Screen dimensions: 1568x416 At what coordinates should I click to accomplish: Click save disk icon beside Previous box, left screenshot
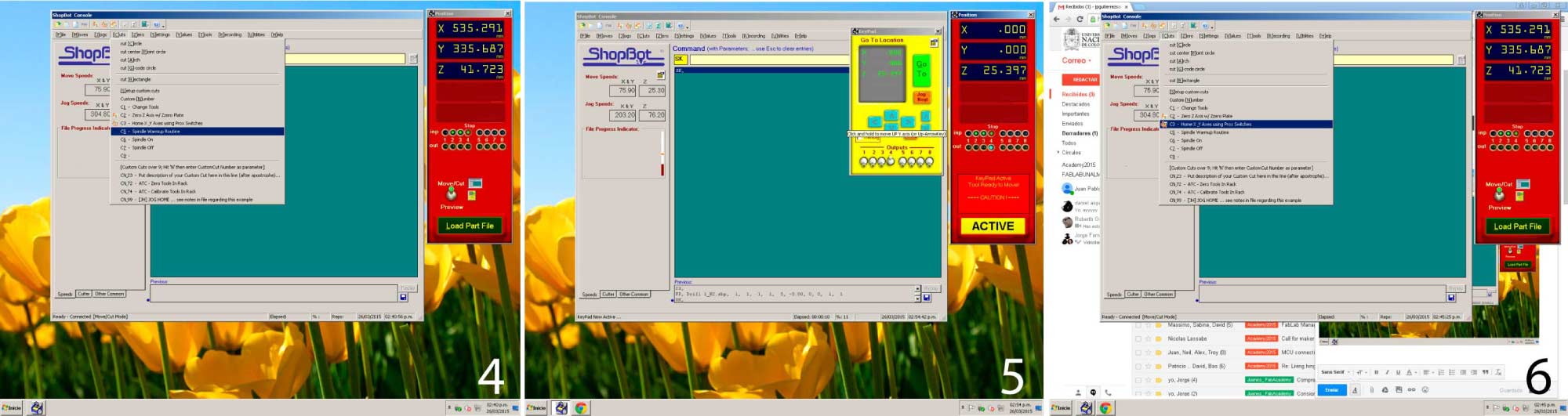(403, 297)
